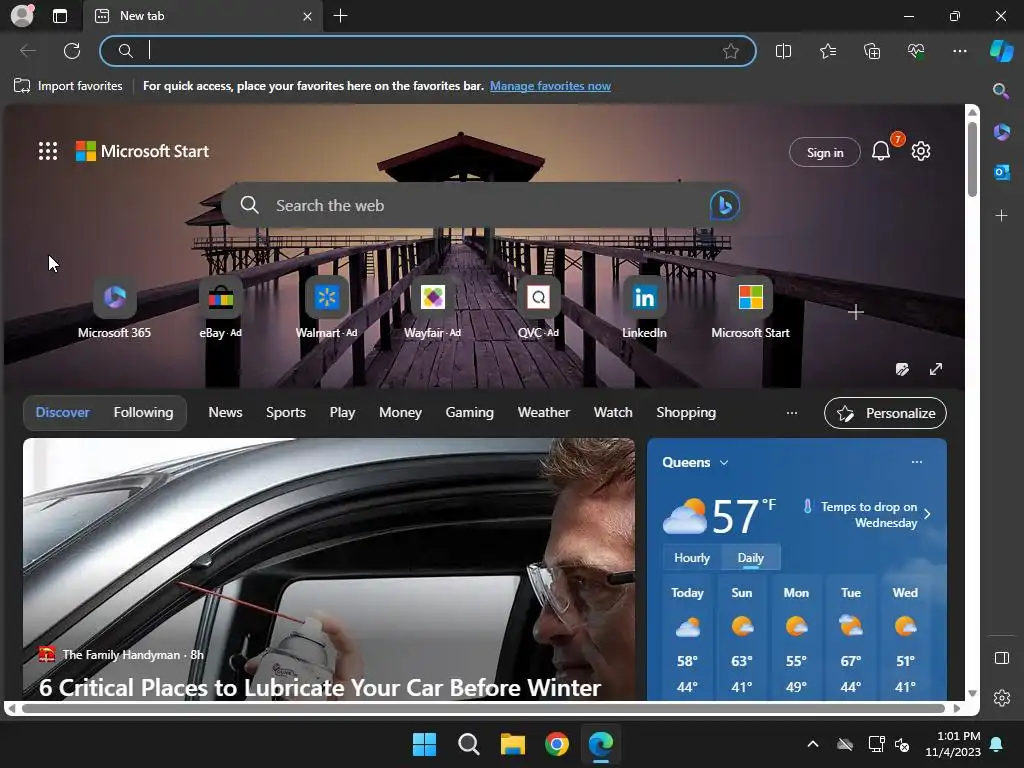Viewport: 1024px width, 768px height.
Task: Open File Explorer from taskbar
Action: (513, 744)
